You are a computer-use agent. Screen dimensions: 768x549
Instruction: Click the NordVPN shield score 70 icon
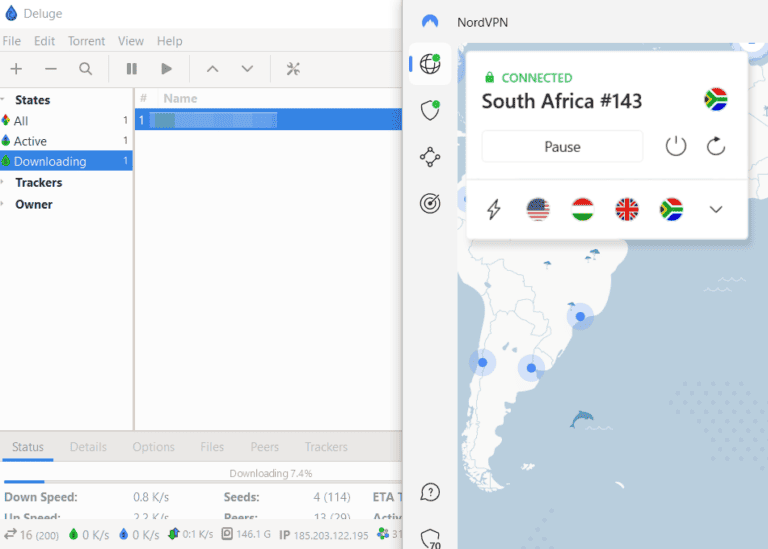[430, 539]
